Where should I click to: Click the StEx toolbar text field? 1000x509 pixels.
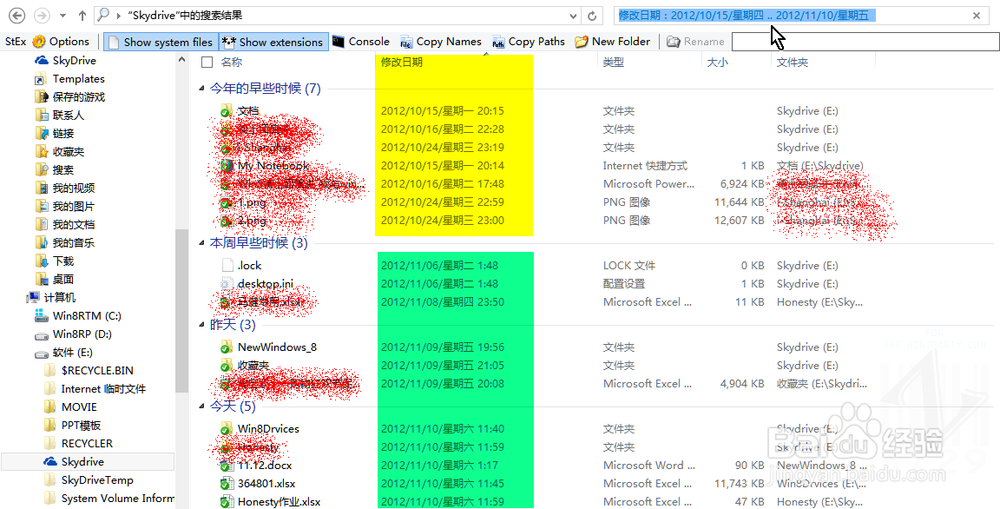tap(865, 41)
